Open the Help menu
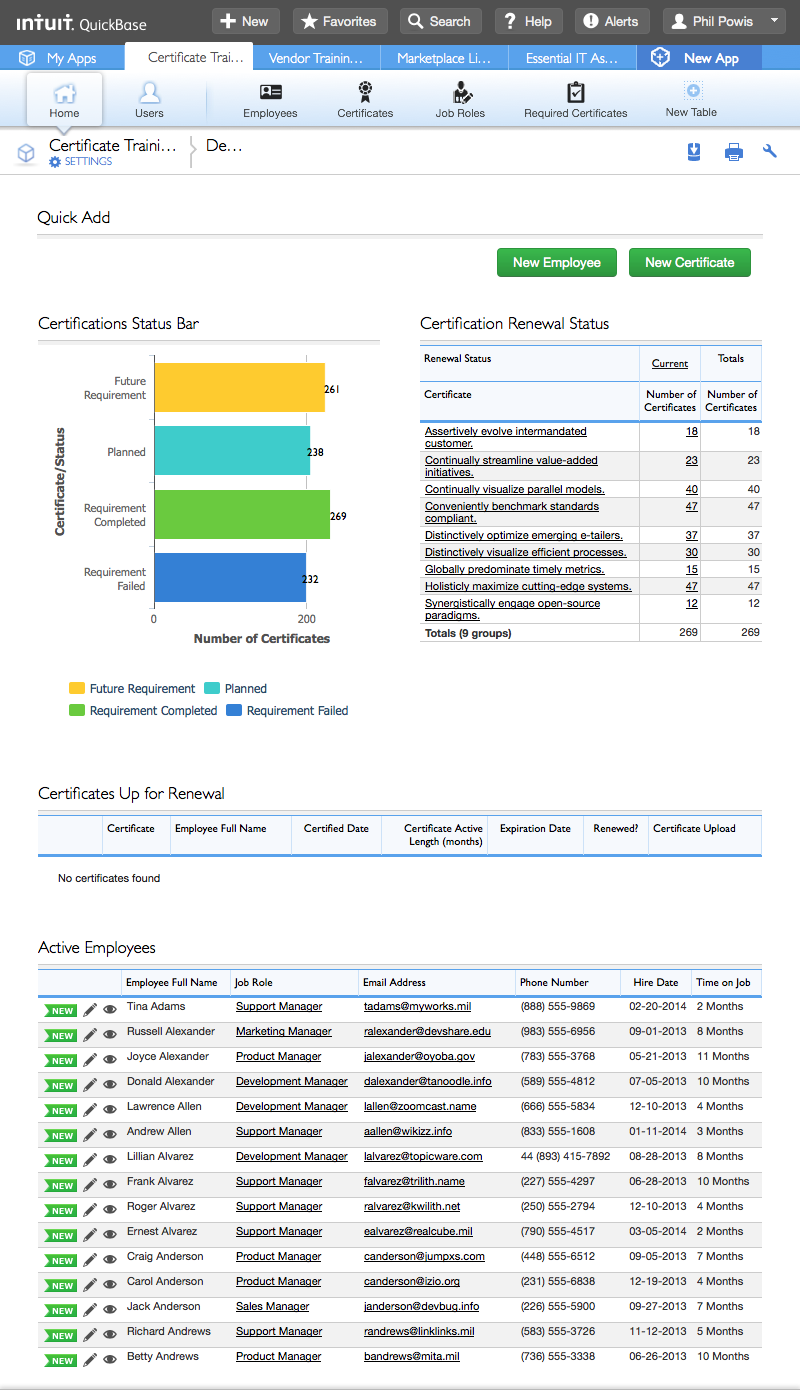 click(529, 21)
